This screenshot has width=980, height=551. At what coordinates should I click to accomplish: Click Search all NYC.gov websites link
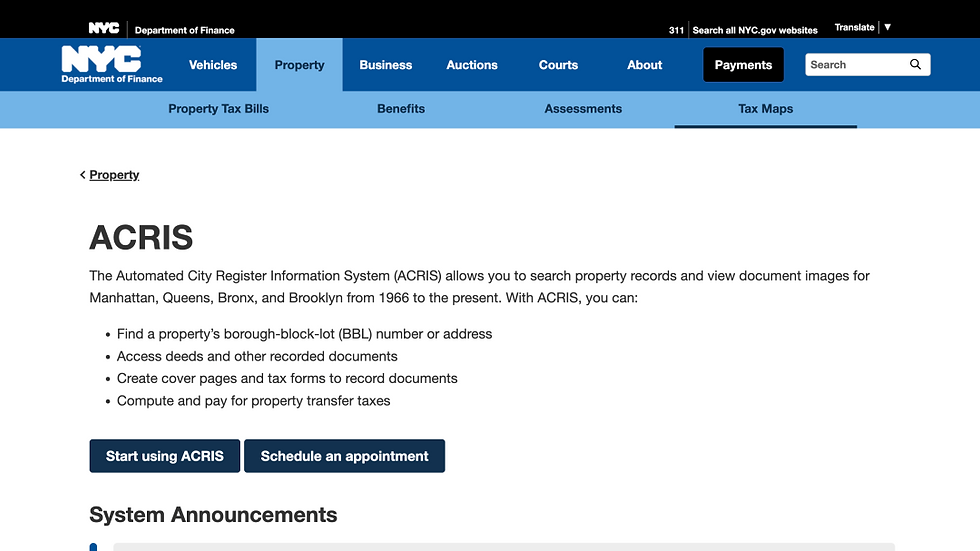(755, 30)
